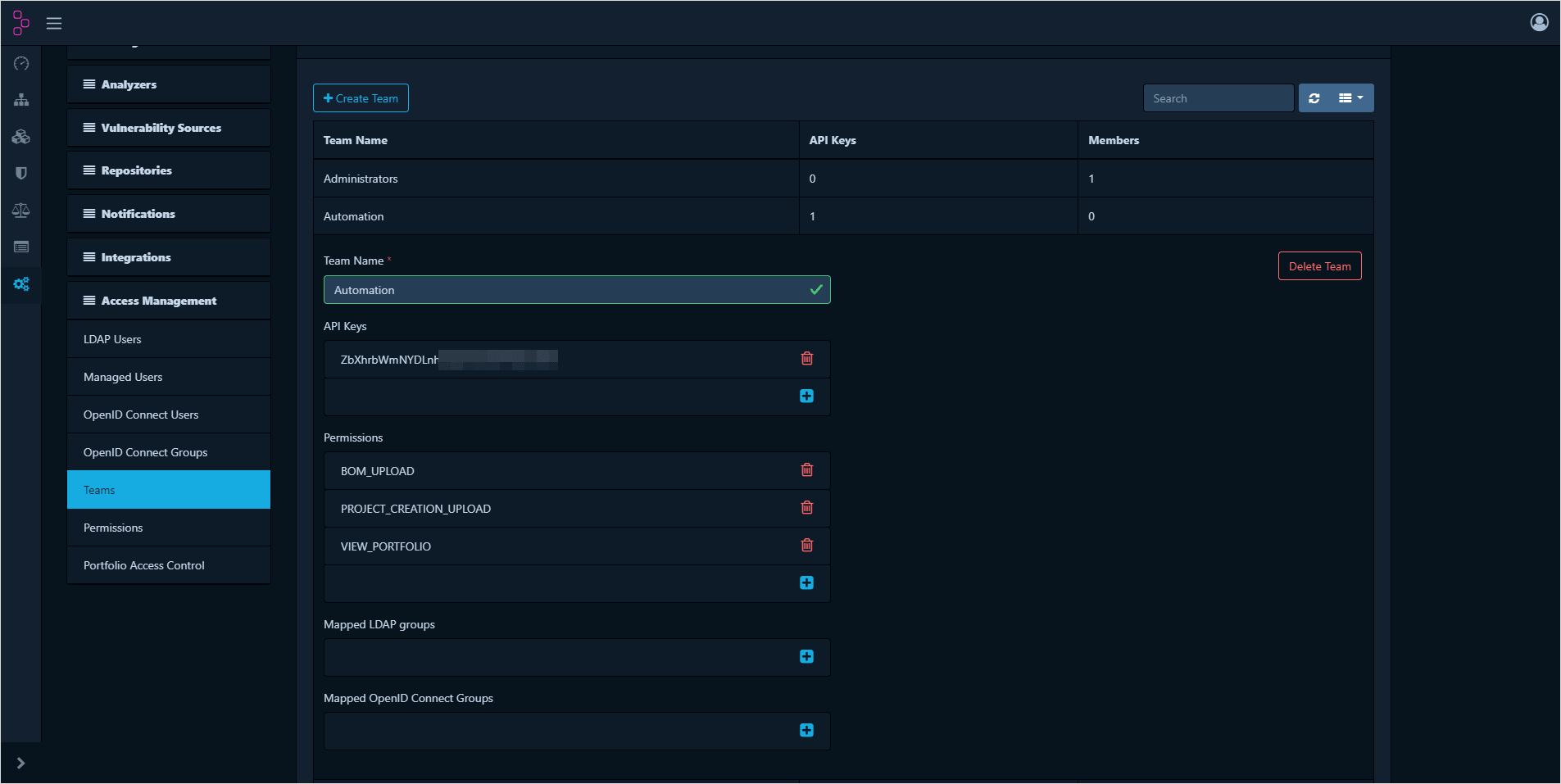The image size is (1561, 784).
Task: Open the Permissions menu item
Action: [x=169, y=528]
